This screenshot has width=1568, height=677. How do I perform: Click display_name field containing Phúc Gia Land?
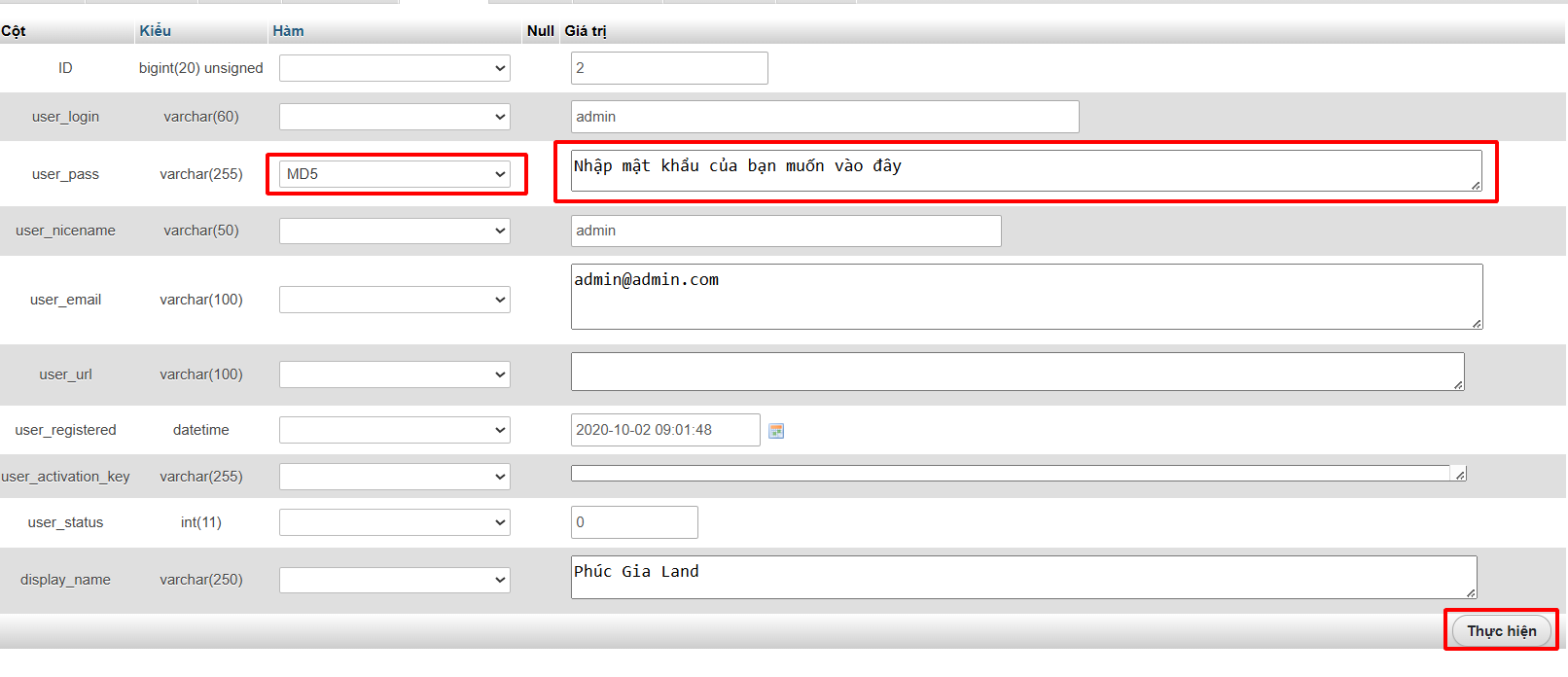coord(1022,577)
